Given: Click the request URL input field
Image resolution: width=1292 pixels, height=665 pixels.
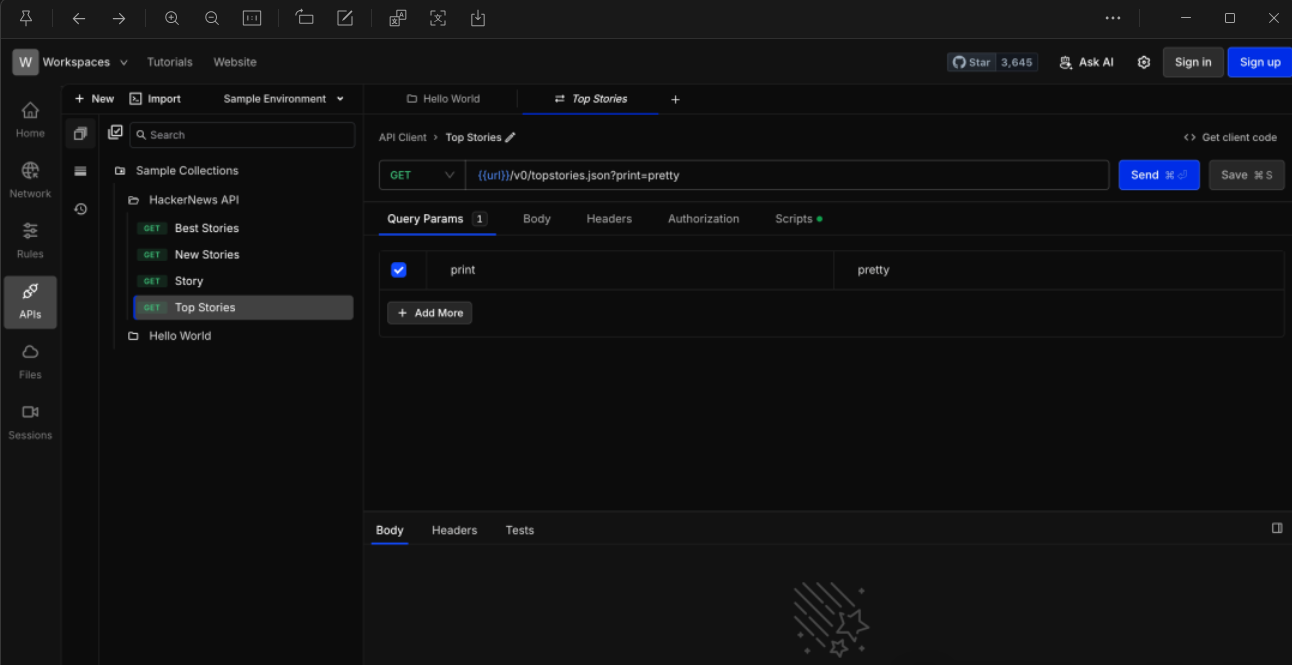Looking at the screenshot, I should [787, 175].
